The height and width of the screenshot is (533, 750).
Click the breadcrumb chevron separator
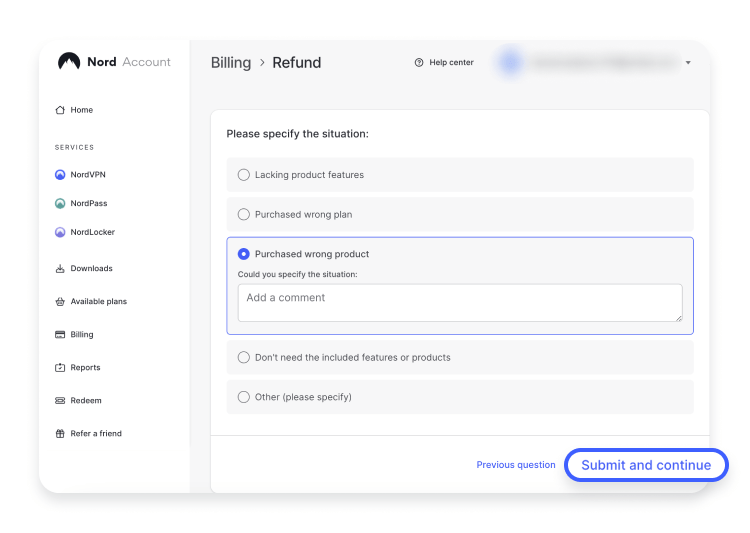point(262,63)
